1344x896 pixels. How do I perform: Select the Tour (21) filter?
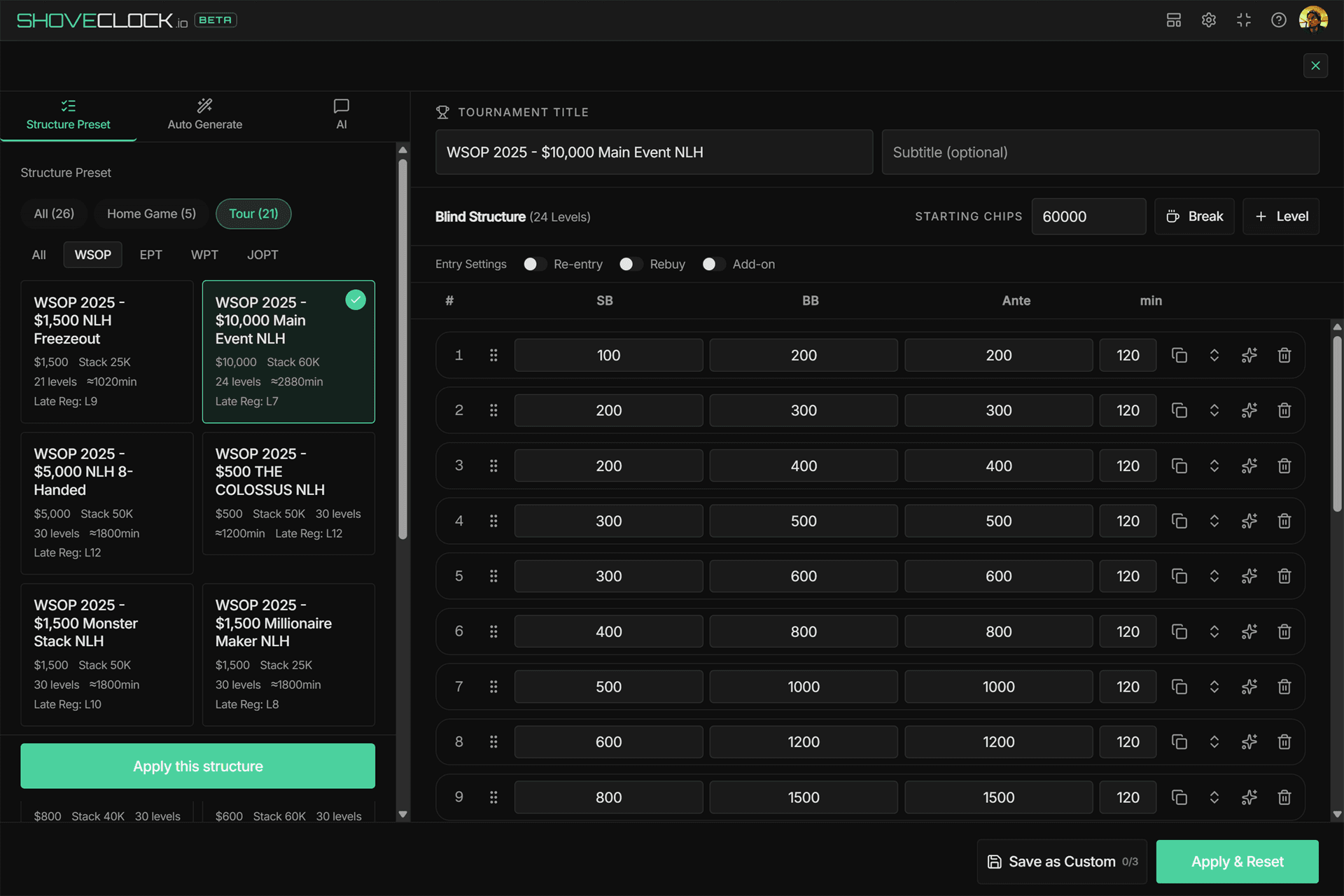coord(253,213)
